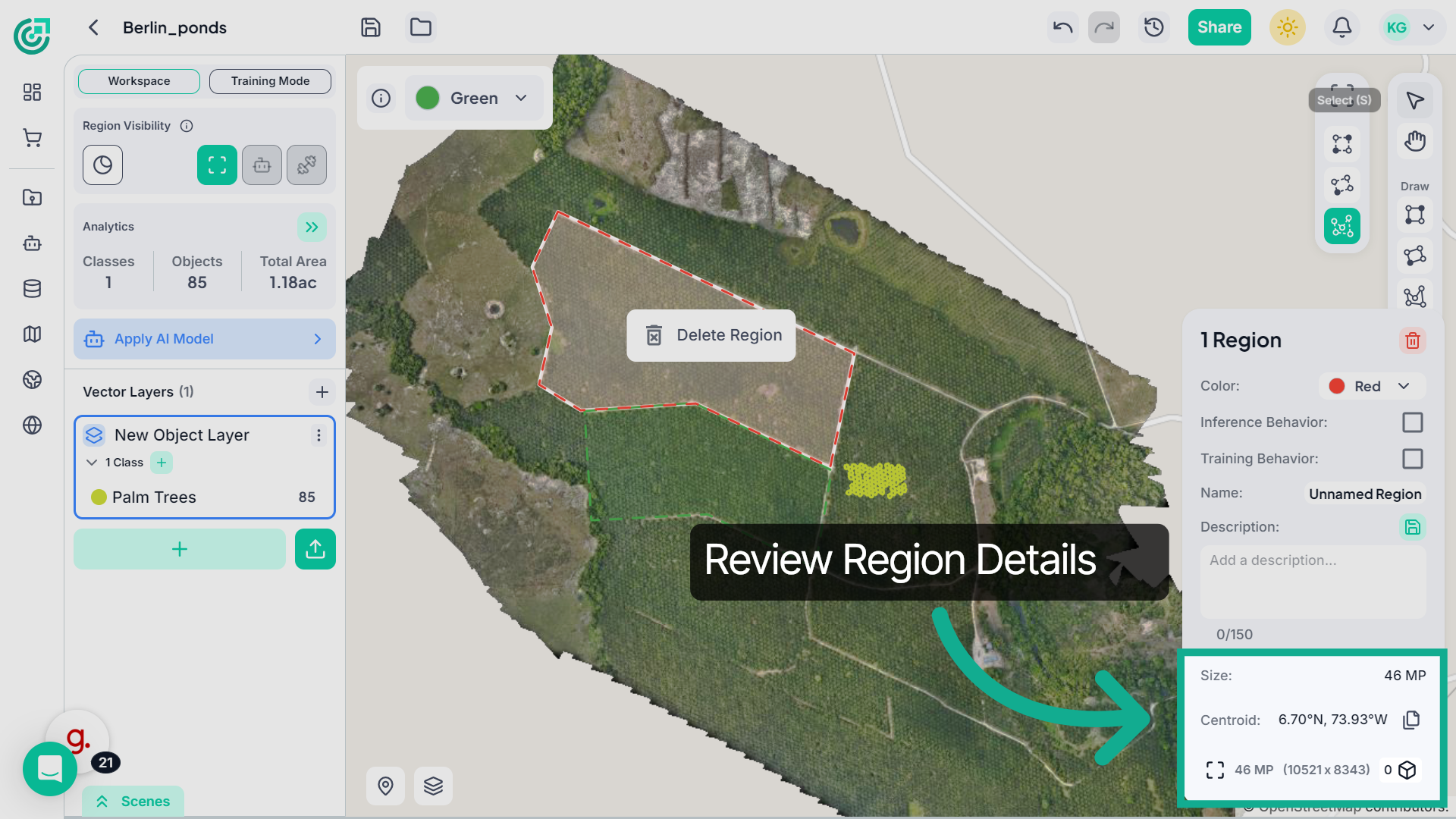Click Delete Region in context menu
1456x819 pixels.
pyautogui.click(x=711, y=335)
